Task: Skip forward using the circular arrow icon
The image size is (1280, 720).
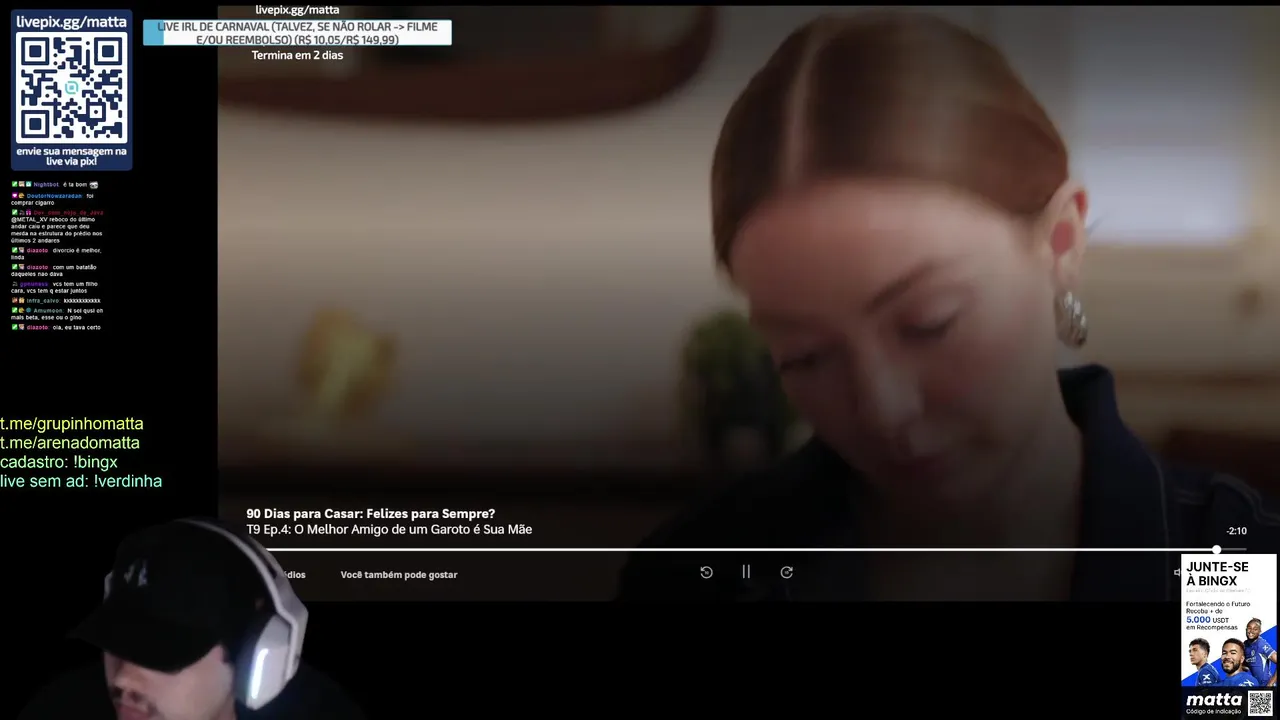Action: coord(786,572)
